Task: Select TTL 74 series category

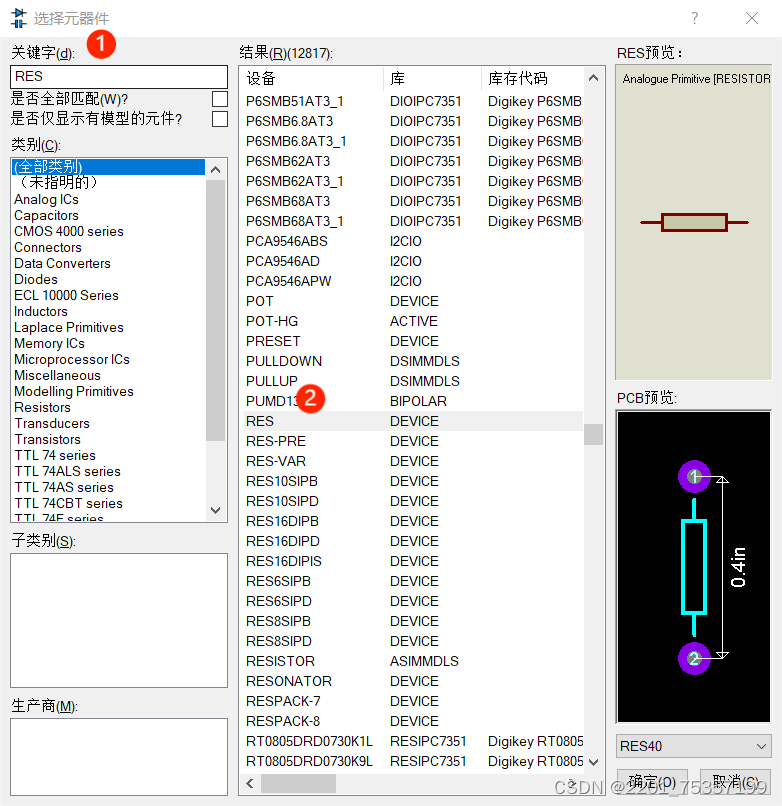Action: coord(55,455)
